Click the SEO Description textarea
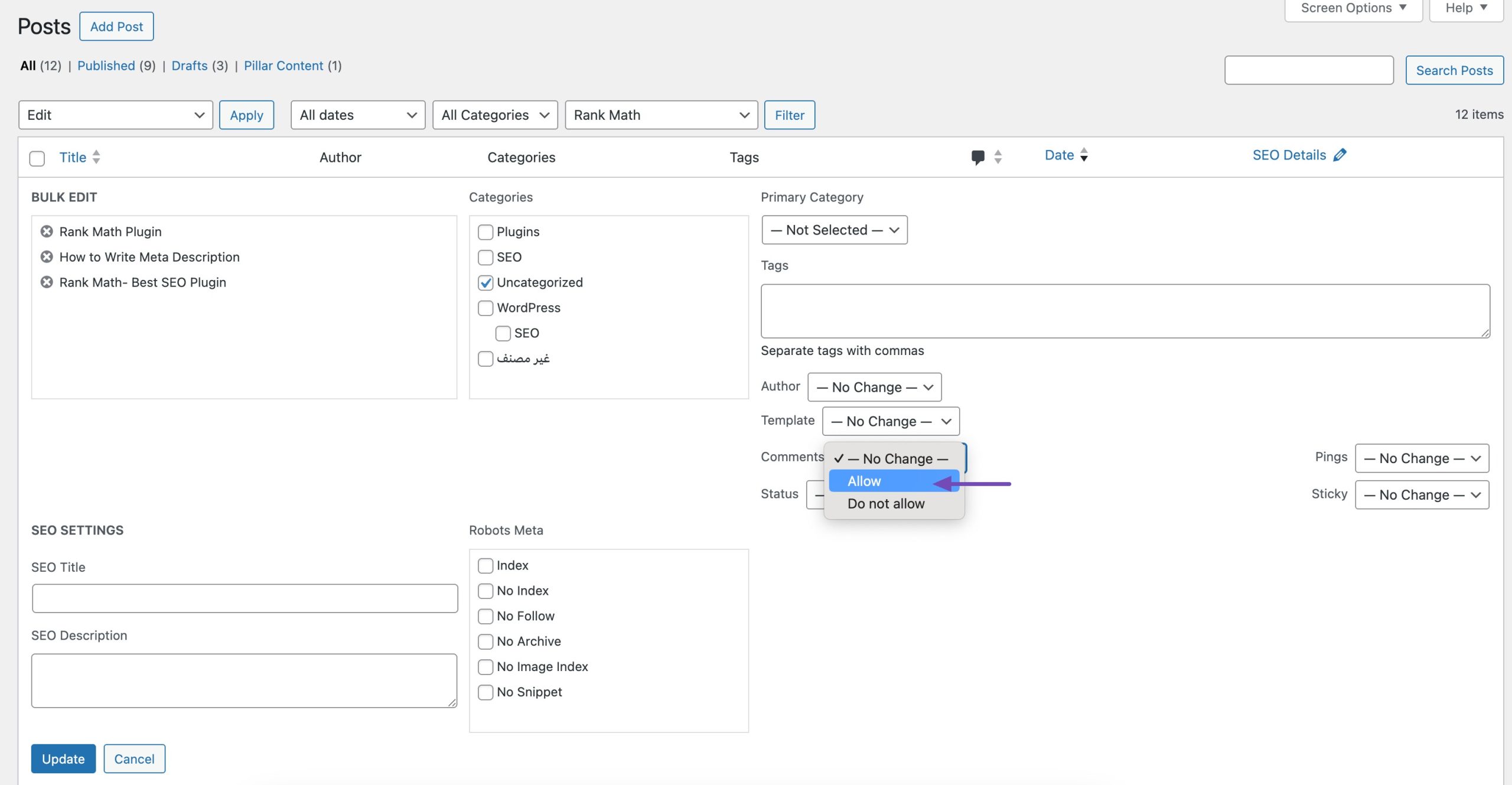The width and height of the screenshot is (1512, 785). (244, 680)
